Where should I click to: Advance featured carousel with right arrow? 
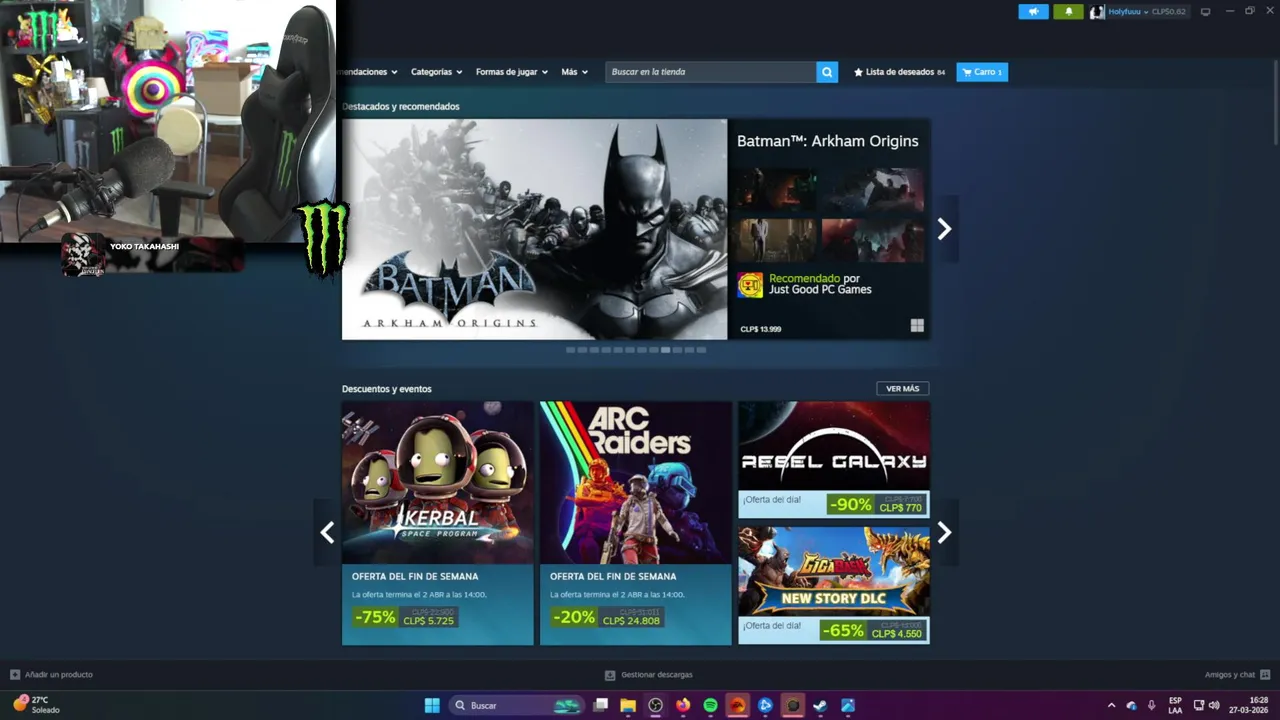click(x=944, y=229)
